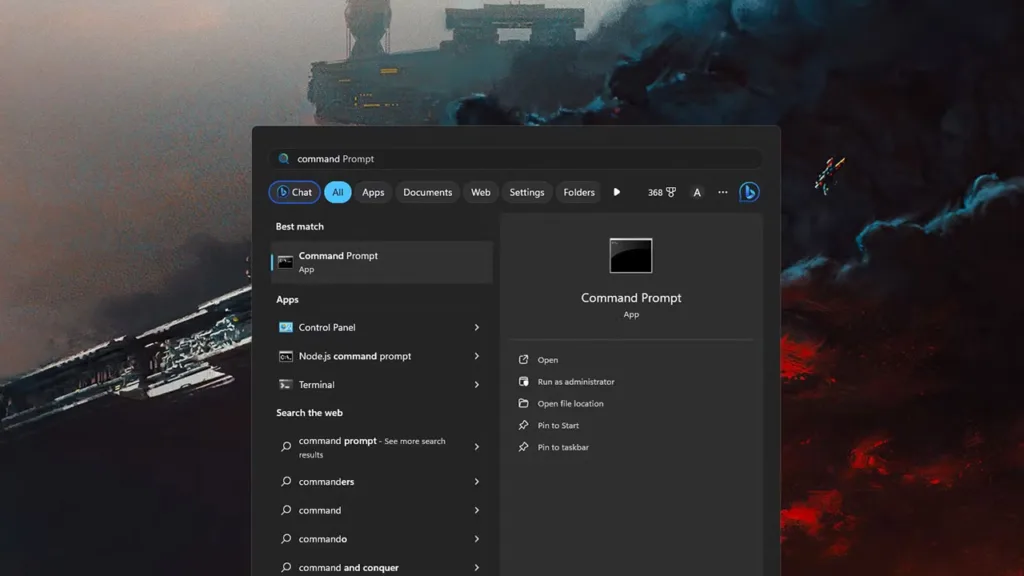This screenshot has width=1024, height=576.
Task: Click the Command Prompt icon in best match
Action: coord(285,262)
